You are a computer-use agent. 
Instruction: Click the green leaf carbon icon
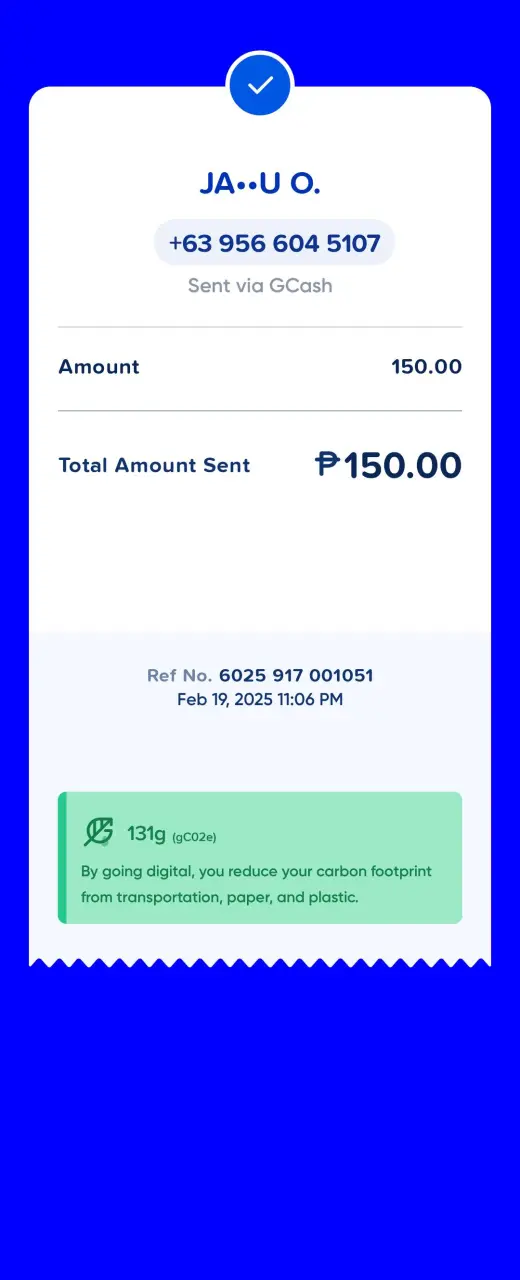[98, 832]
